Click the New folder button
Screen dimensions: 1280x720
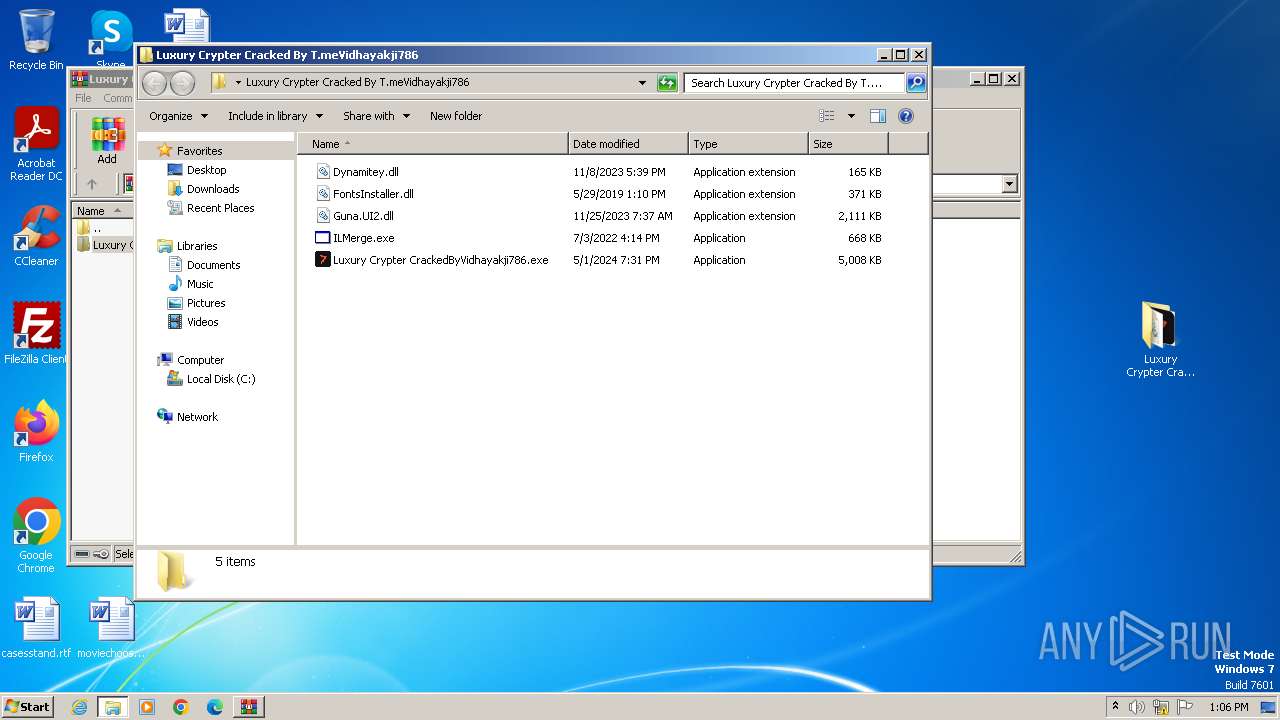(x=456, y=116)
